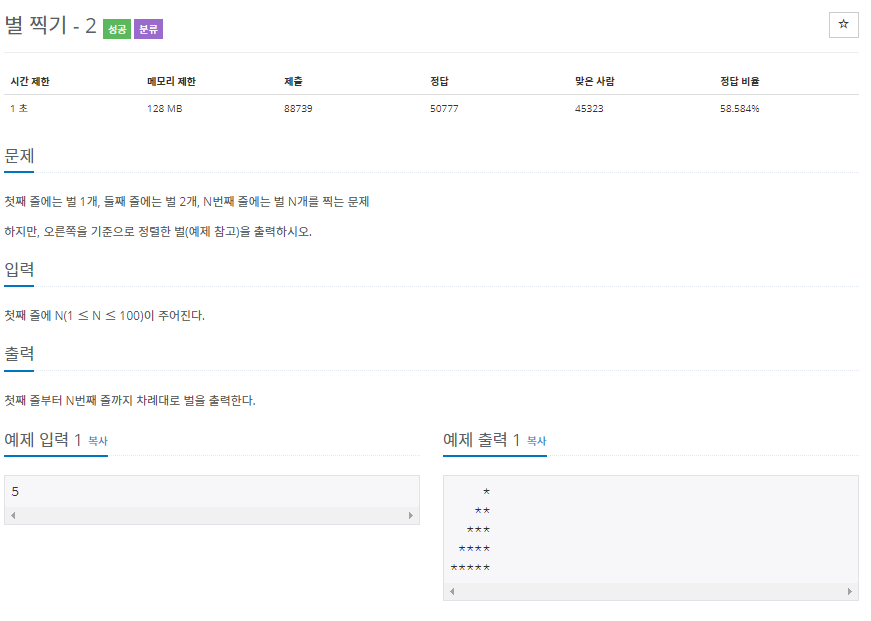Click the single-star row in example output

(x=487, y=492)
